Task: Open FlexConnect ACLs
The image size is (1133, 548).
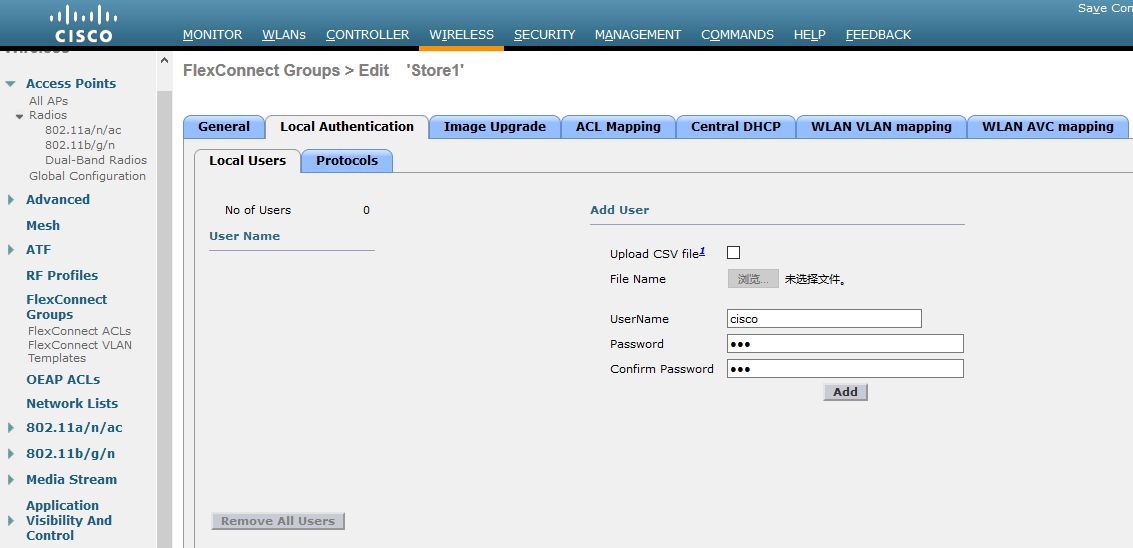Action: pyautogui.click(x=79, y=331)
